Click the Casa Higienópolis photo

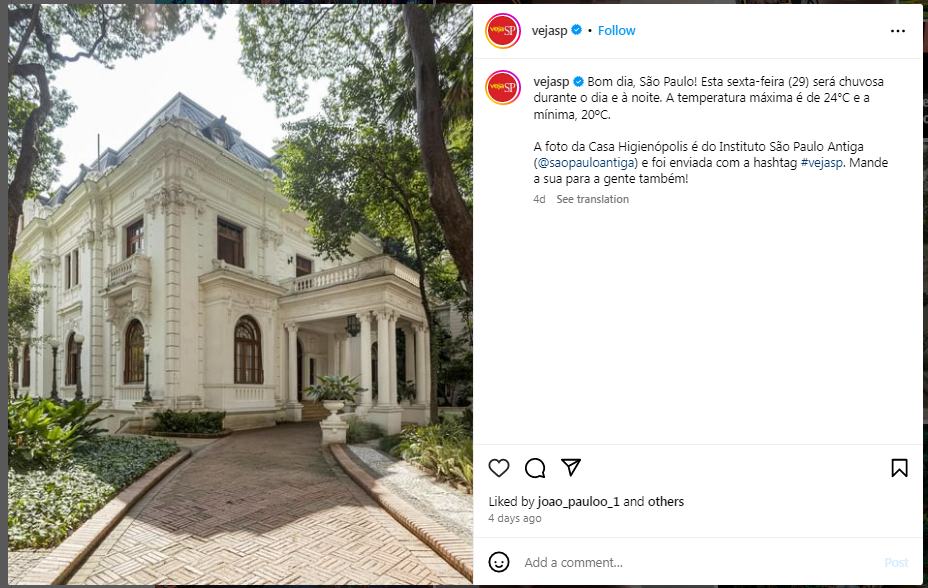(240, 294)
